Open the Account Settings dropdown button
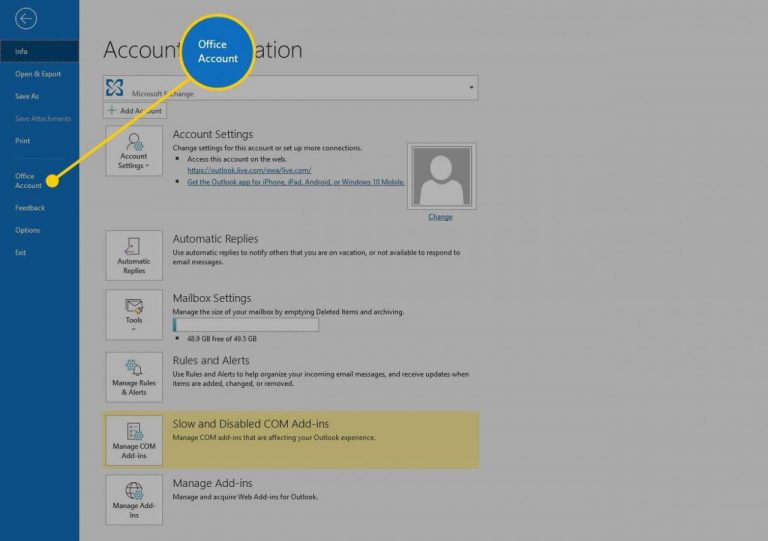Screen dimensions: 768x541 (x=134, y=151)
